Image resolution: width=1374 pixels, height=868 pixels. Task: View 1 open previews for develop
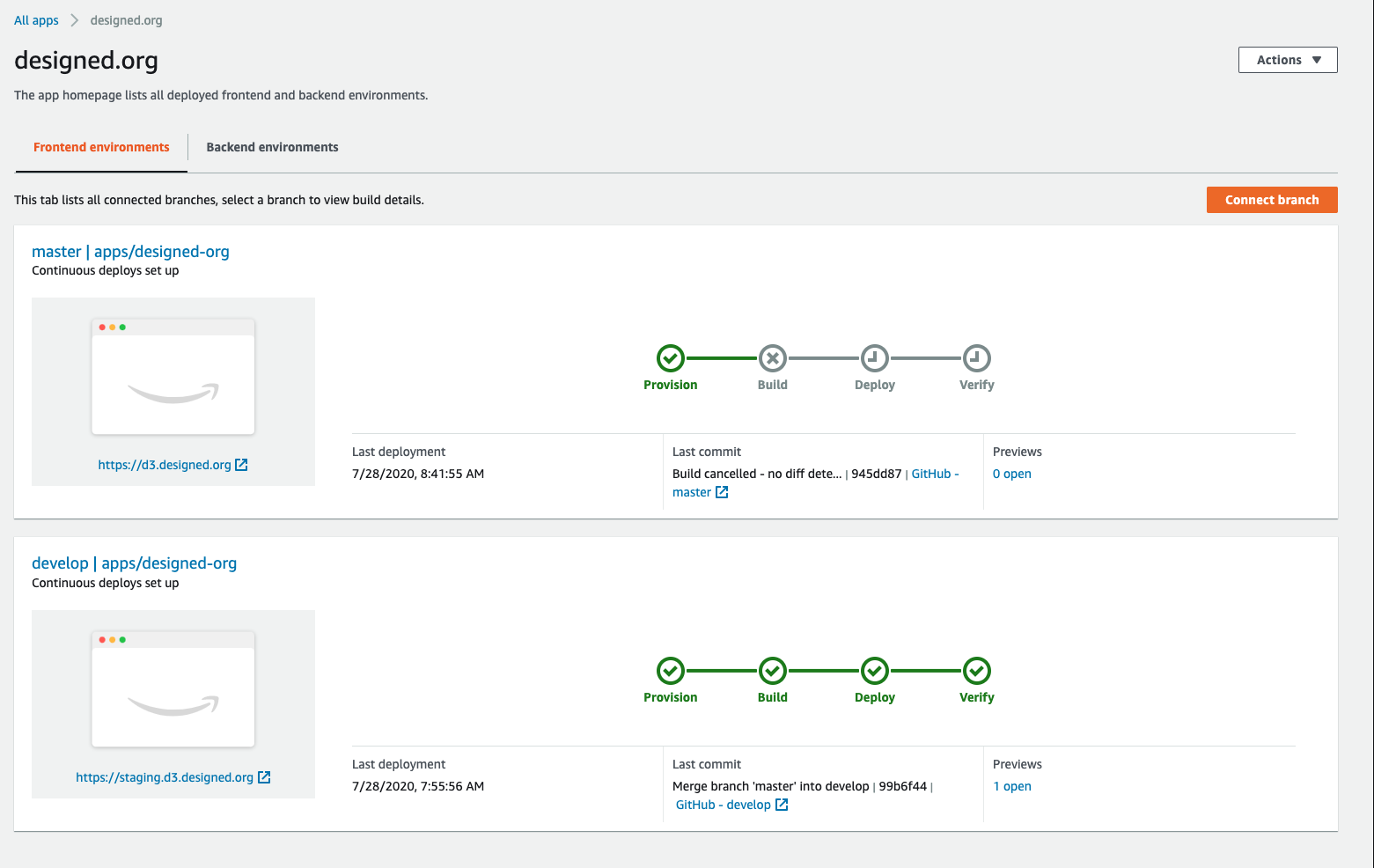[1012, 786]
